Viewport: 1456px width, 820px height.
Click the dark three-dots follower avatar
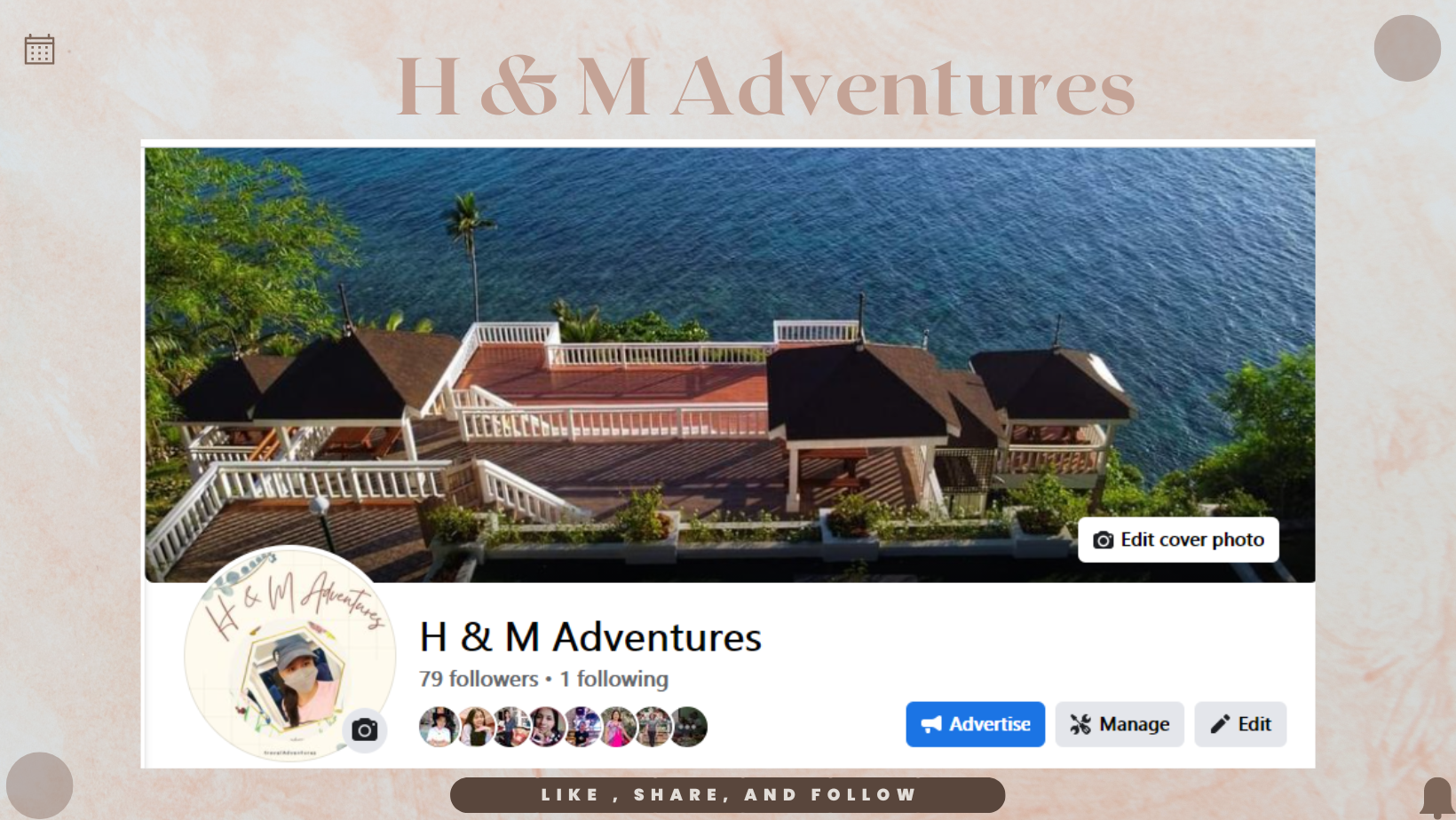[688, 727]
